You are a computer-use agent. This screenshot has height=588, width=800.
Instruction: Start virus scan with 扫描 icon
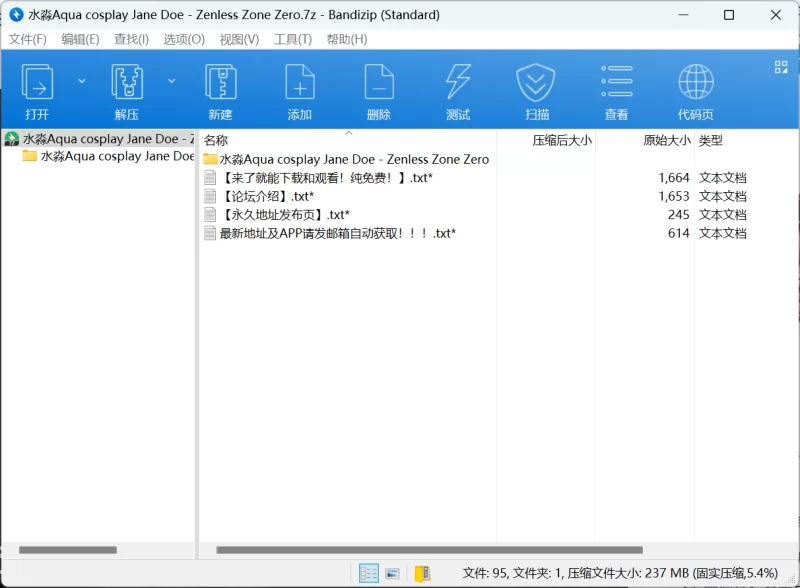536,90
